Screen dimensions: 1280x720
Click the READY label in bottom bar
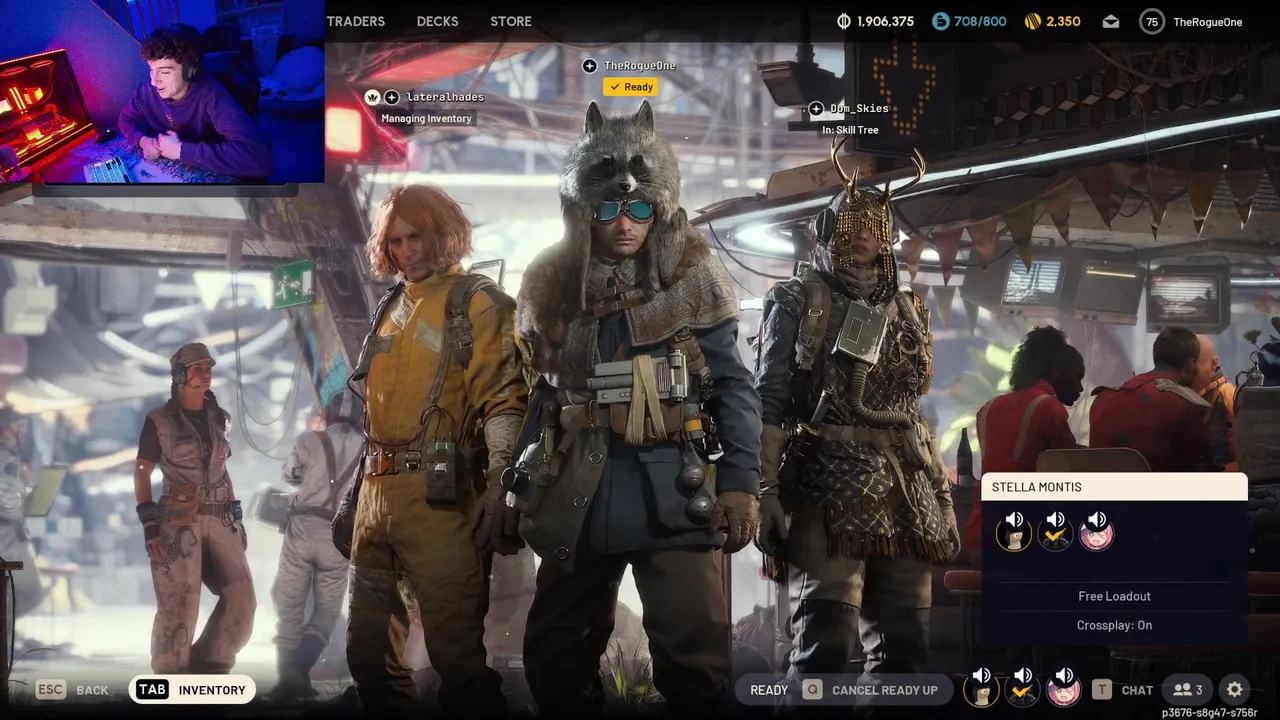tap(769, 690)
